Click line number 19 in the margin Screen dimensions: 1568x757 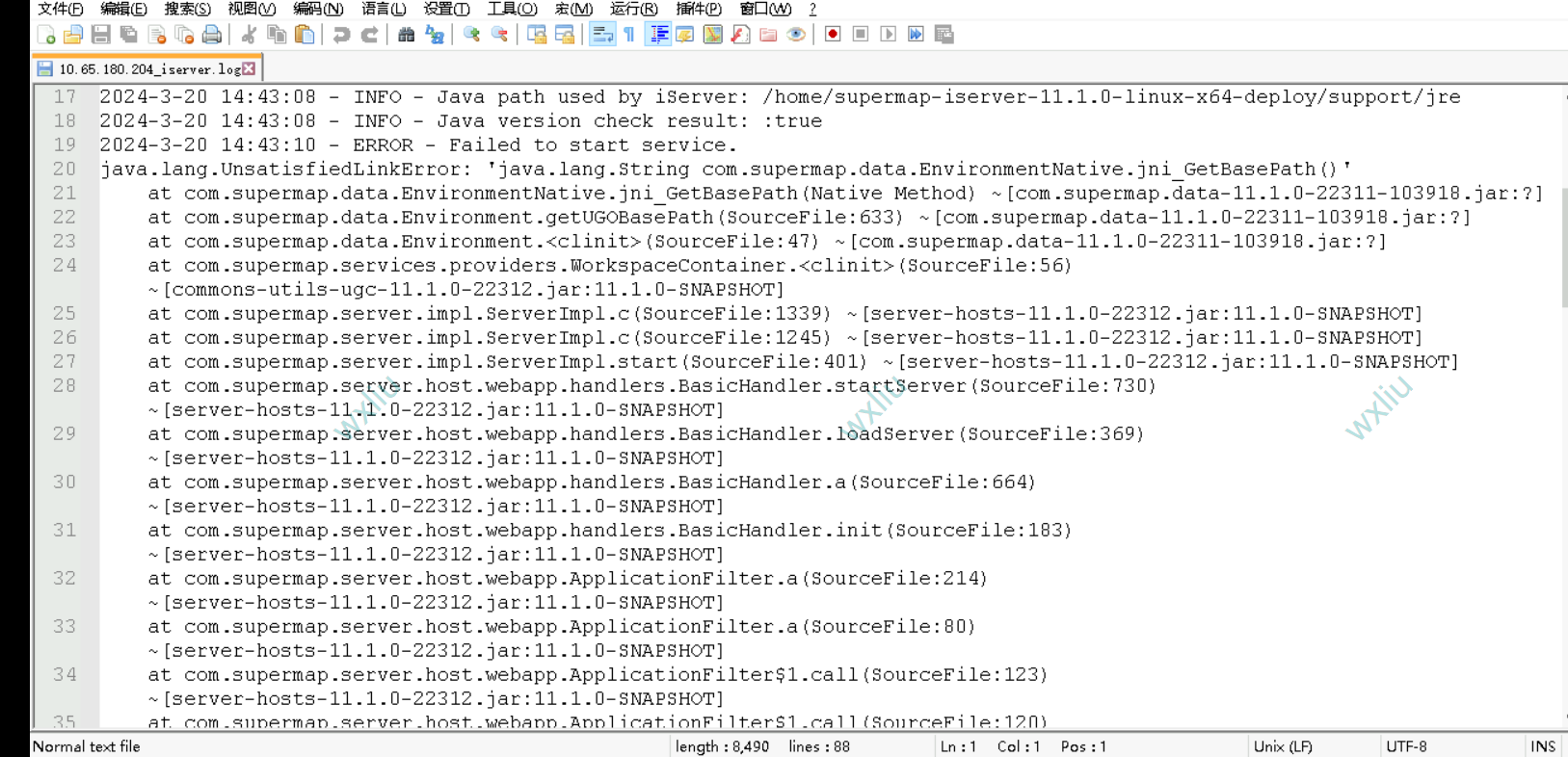pyautogui.click(x=65, y=145)
